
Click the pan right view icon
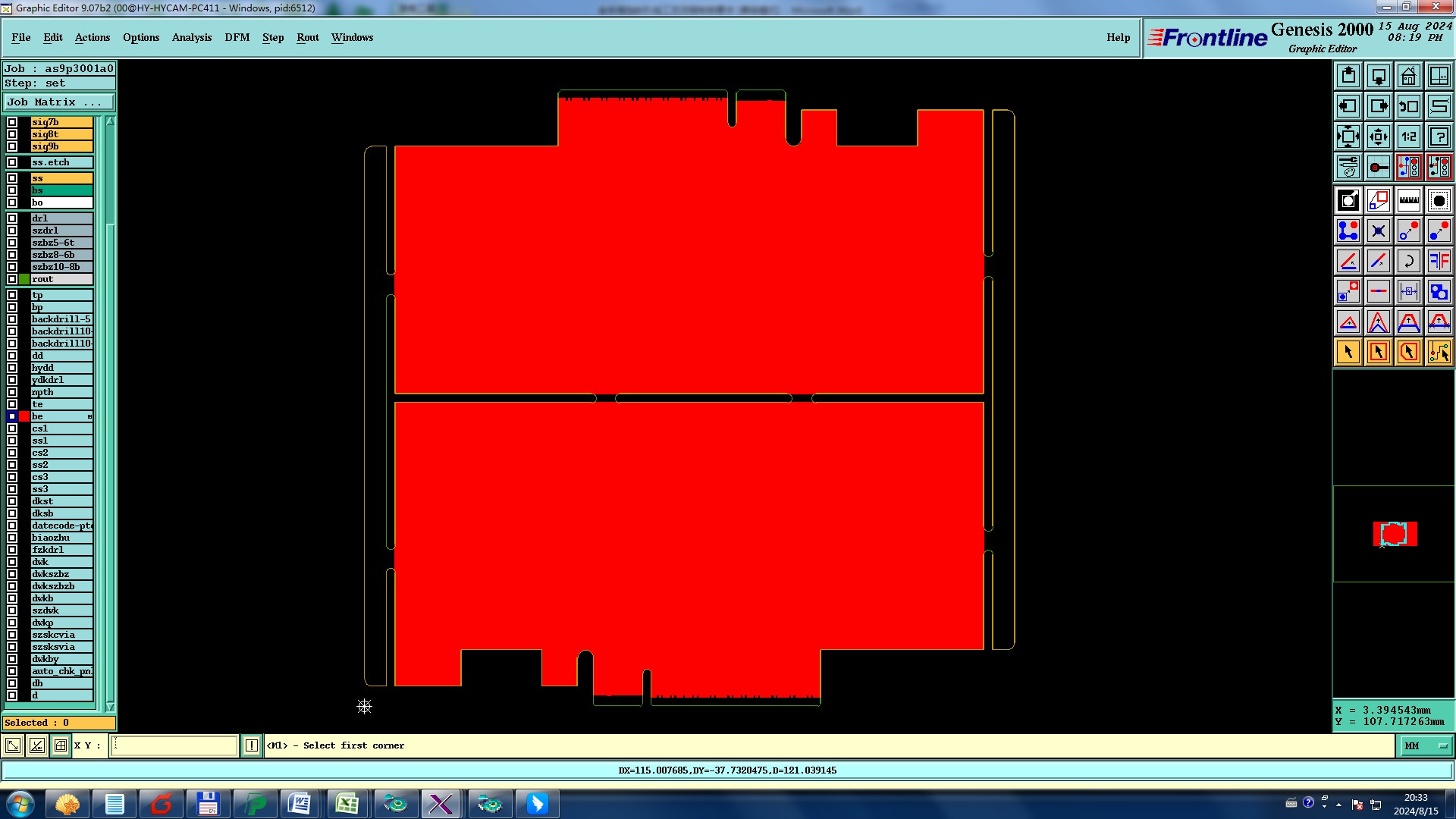click(x=1379, y=106)
